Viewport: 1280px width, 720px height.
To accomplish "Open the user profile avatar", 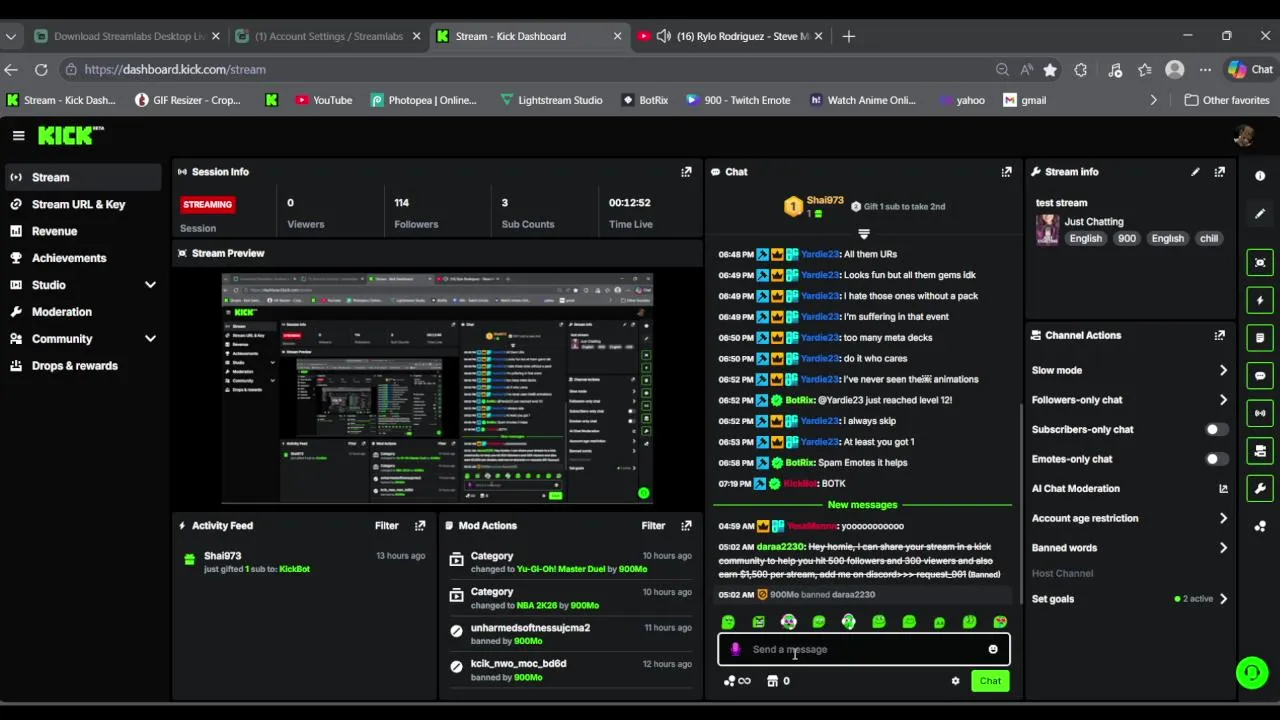I will pos(1244,135).
